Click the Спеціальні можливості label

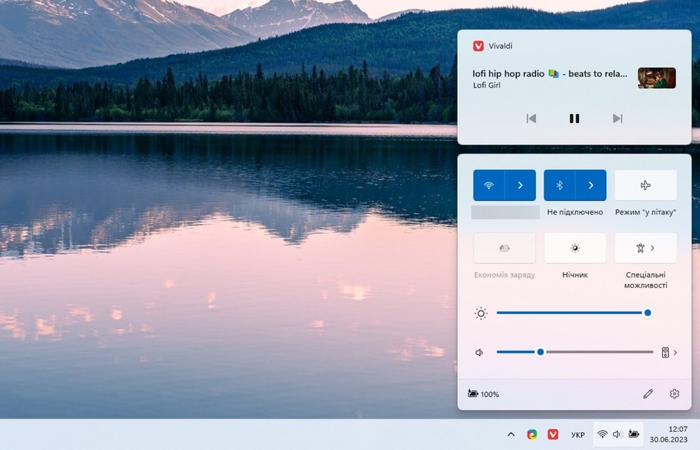pyautogui.click(x=646, y=280)
